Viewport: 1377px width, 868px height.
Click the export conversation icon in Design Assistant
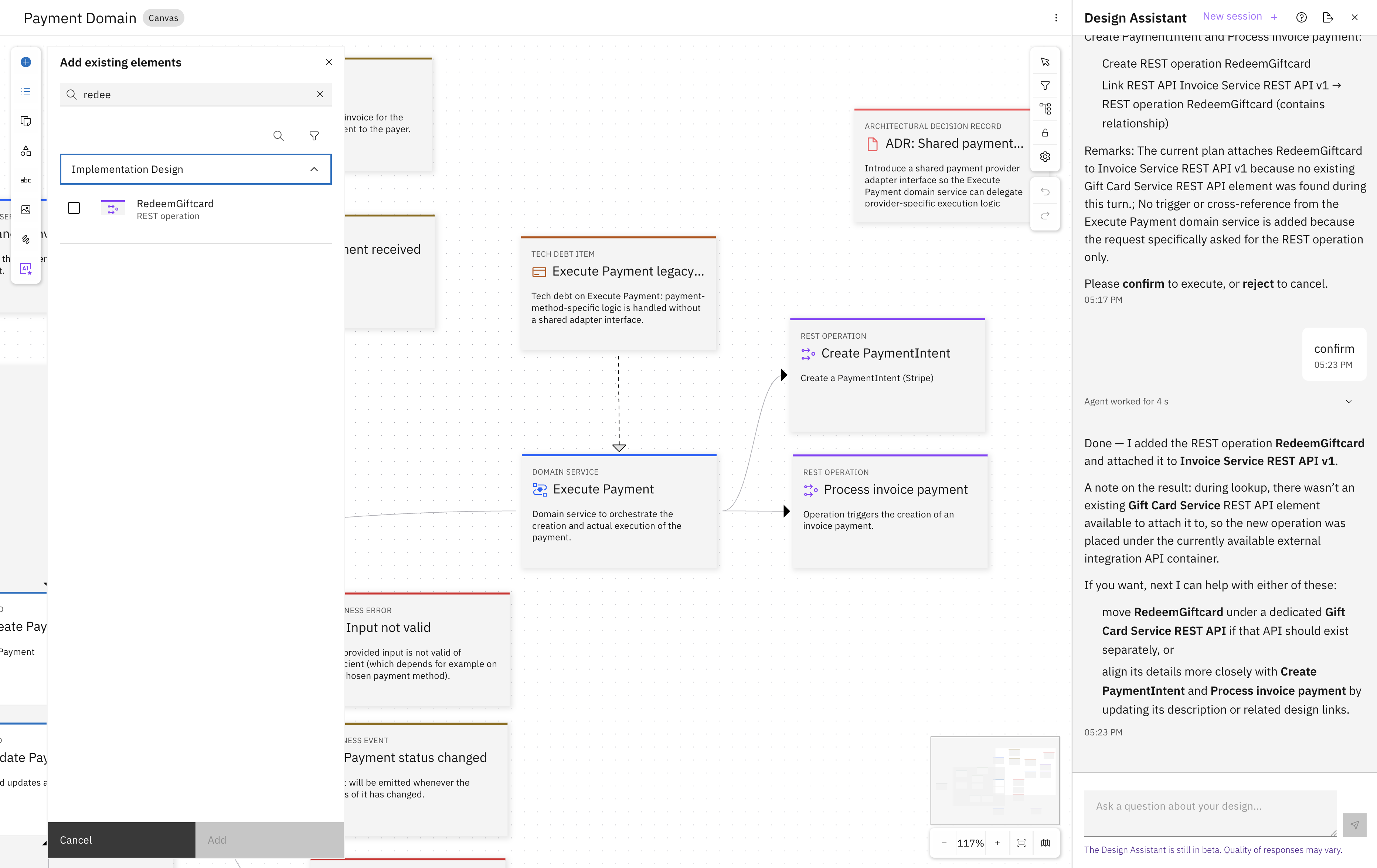tap(1328, 17)
